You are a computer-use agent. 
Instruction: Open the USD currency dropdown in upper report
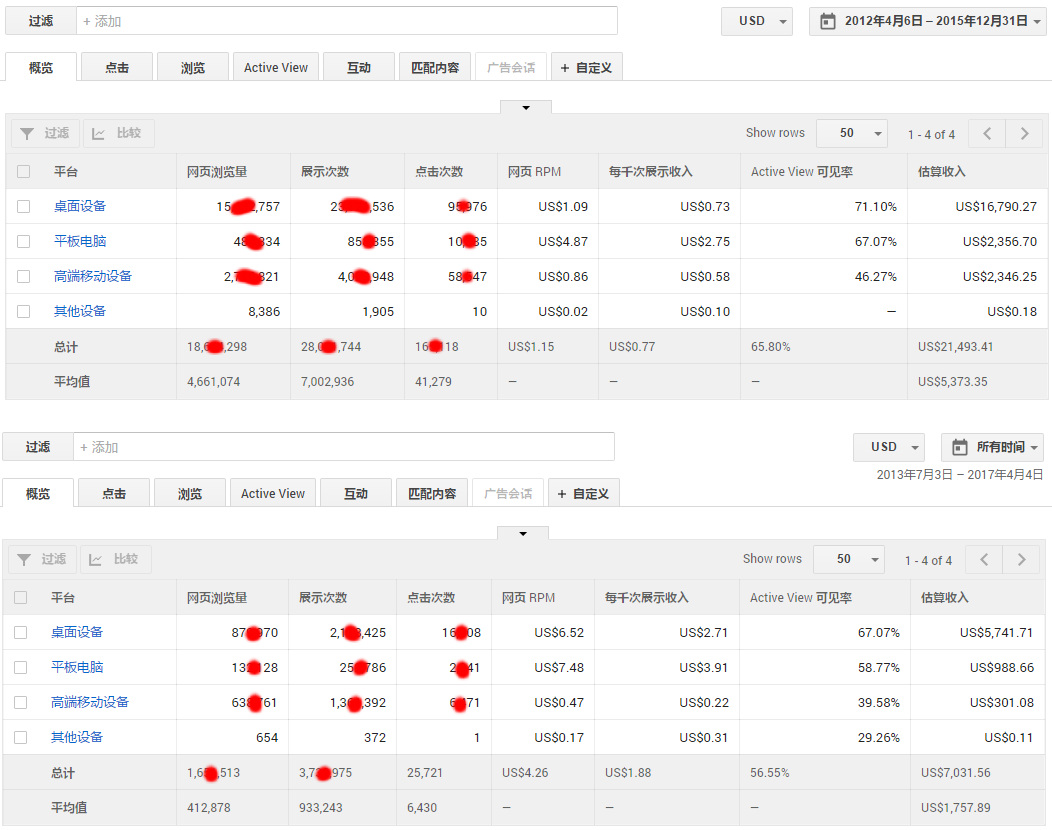(x=756, y=21)
